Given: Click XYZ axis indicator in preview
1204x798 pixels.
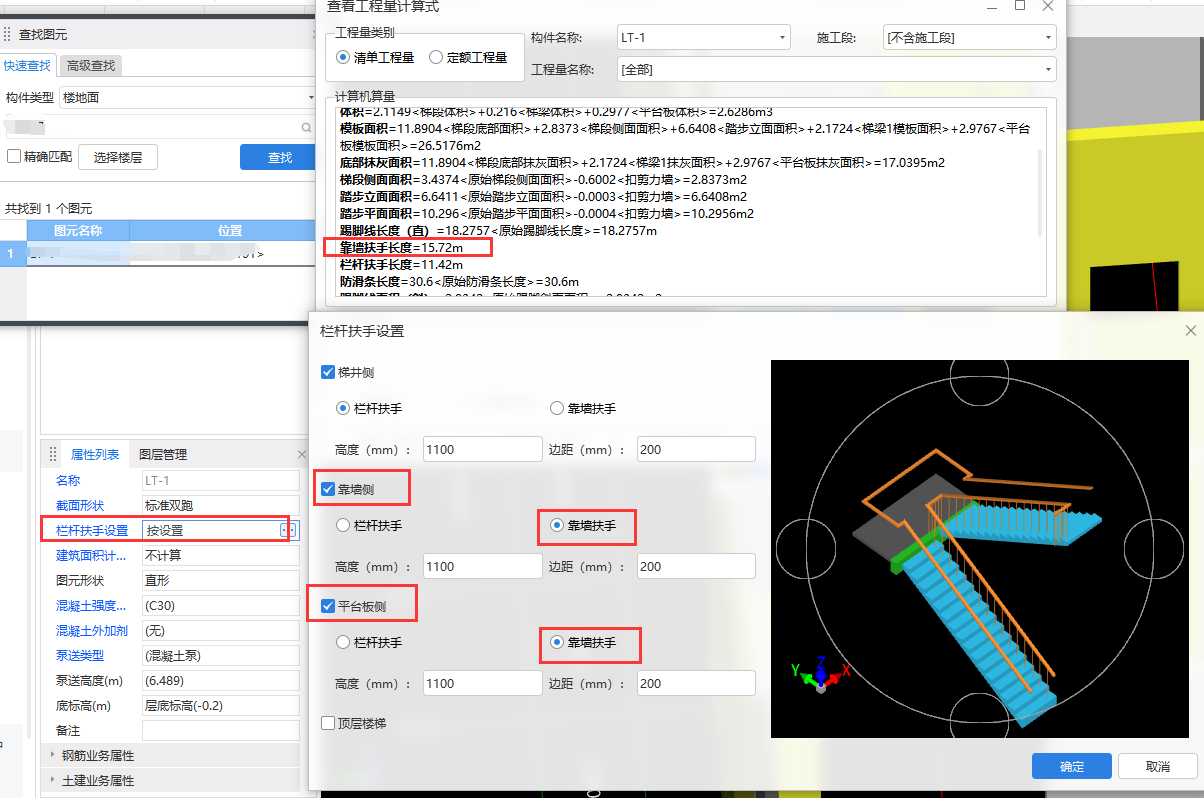Looking at the screenshot, I should [x=820, y=675].
